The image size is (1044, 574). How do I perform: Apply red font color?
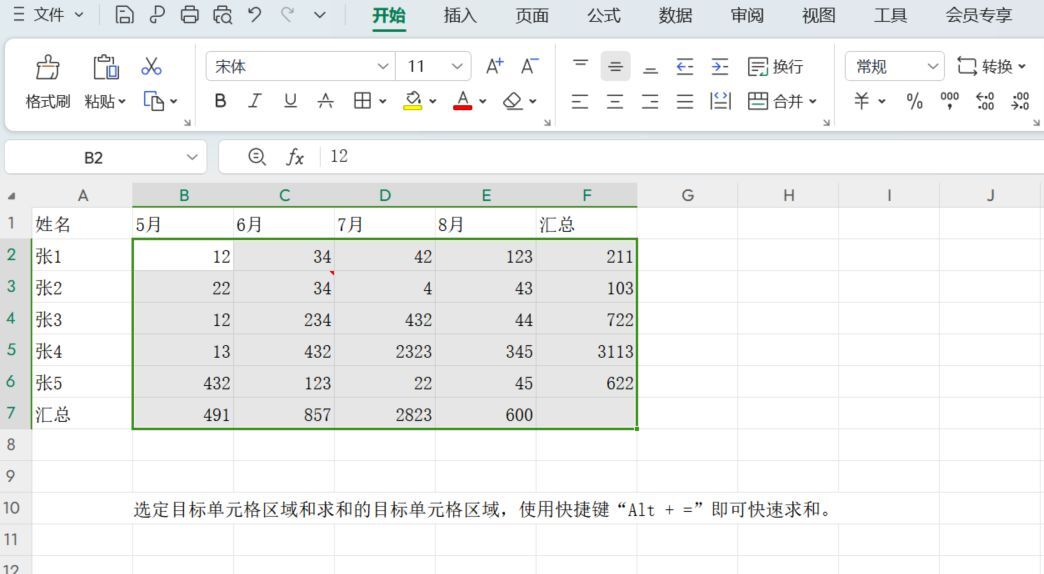tap(463, 101)
